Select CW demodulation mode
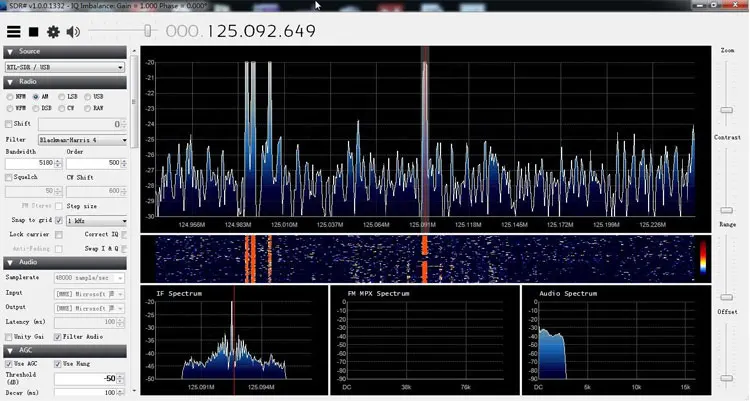This screenshot has width=750, height=401. (x=62, y=109)
